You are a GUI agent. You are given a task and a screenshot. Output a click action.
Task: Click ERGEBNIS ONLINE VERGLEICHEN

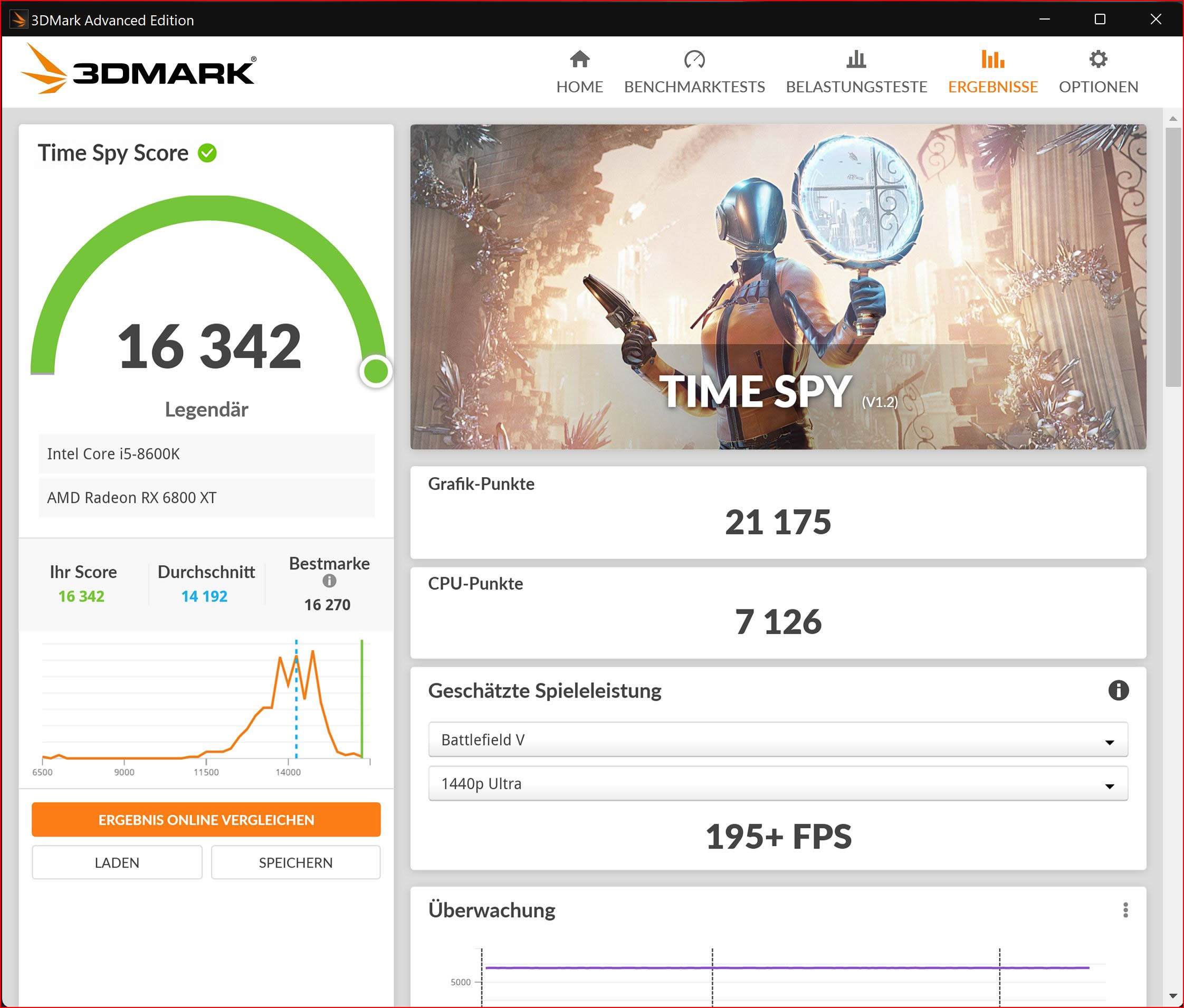point(206,820)
